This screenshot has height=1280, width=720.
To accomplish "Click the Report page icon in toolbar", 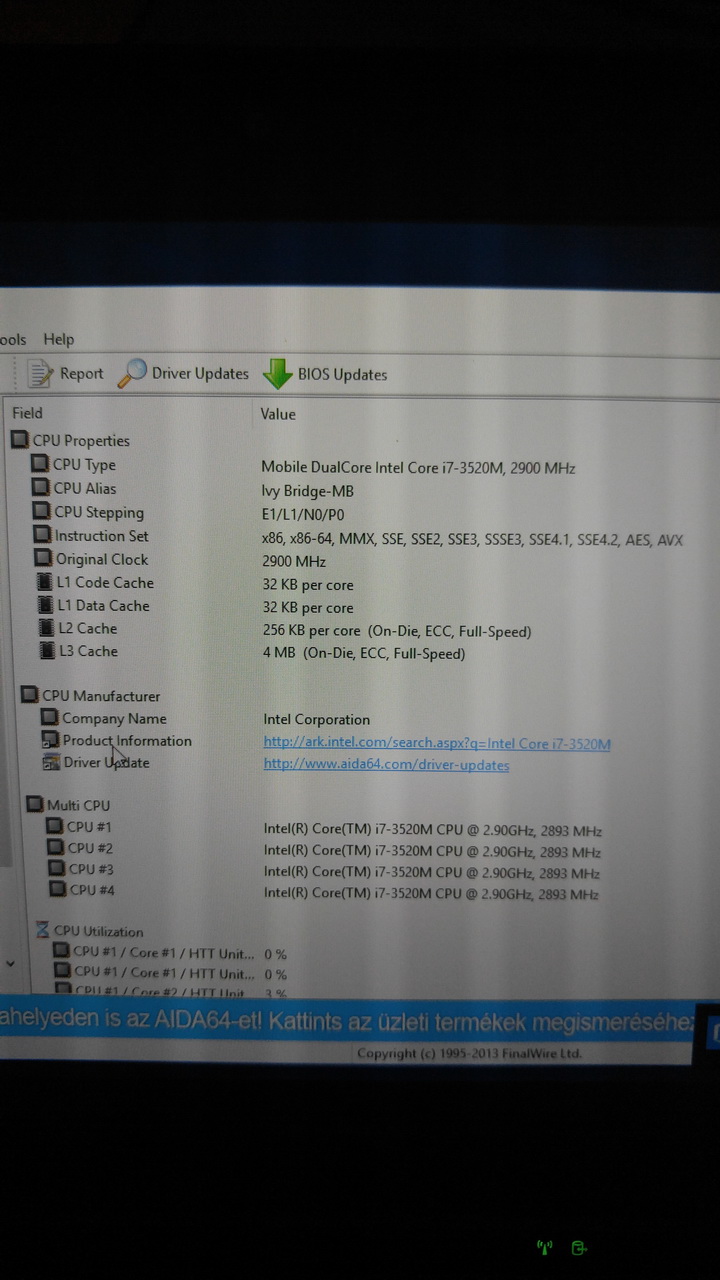I will point(40,374).
